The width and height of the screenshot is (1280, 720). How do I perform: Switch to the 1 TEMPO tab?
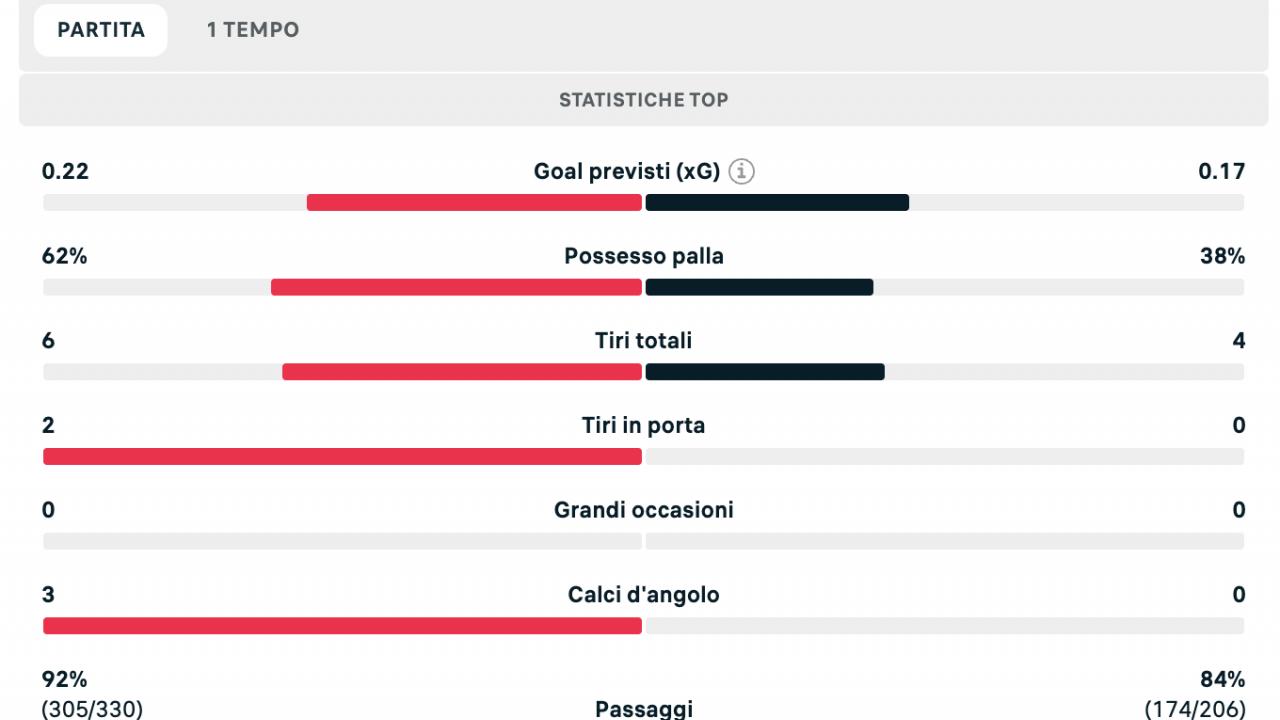pyautogui.click(x=253, y=30)
